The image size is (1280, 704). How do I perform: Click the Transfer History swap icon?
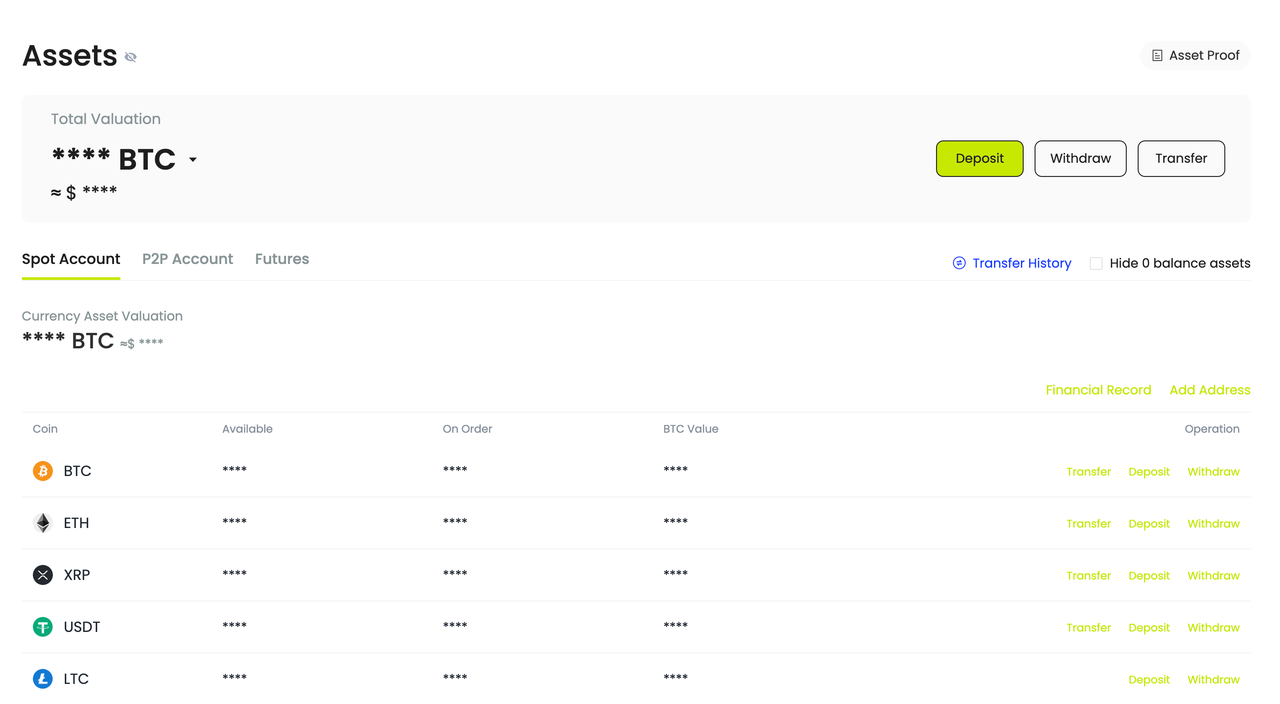pos(959,263)
